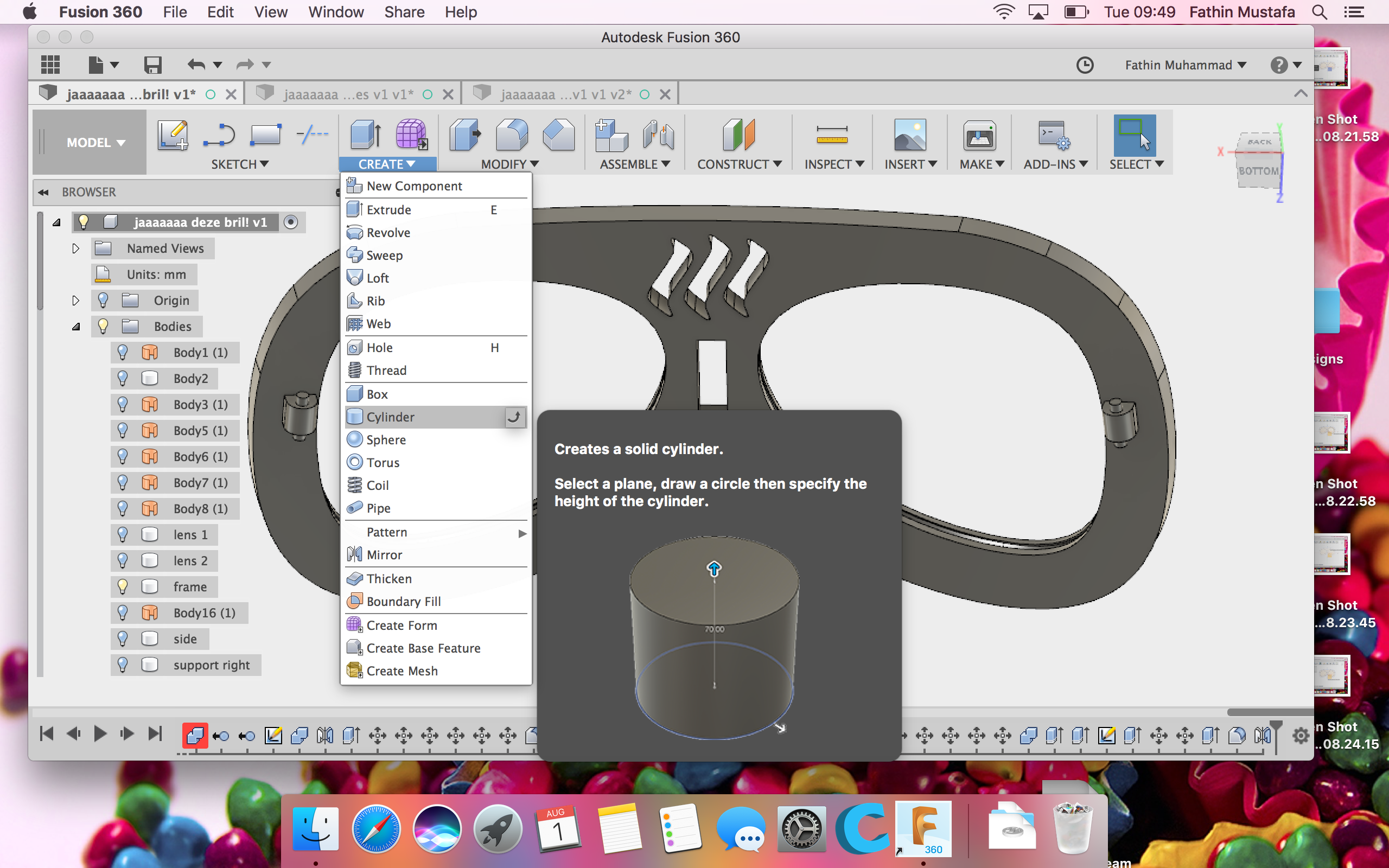Open the Fathin Muhammad account dropdown
Screen dimensions: 1389x868
point(1185,65)
